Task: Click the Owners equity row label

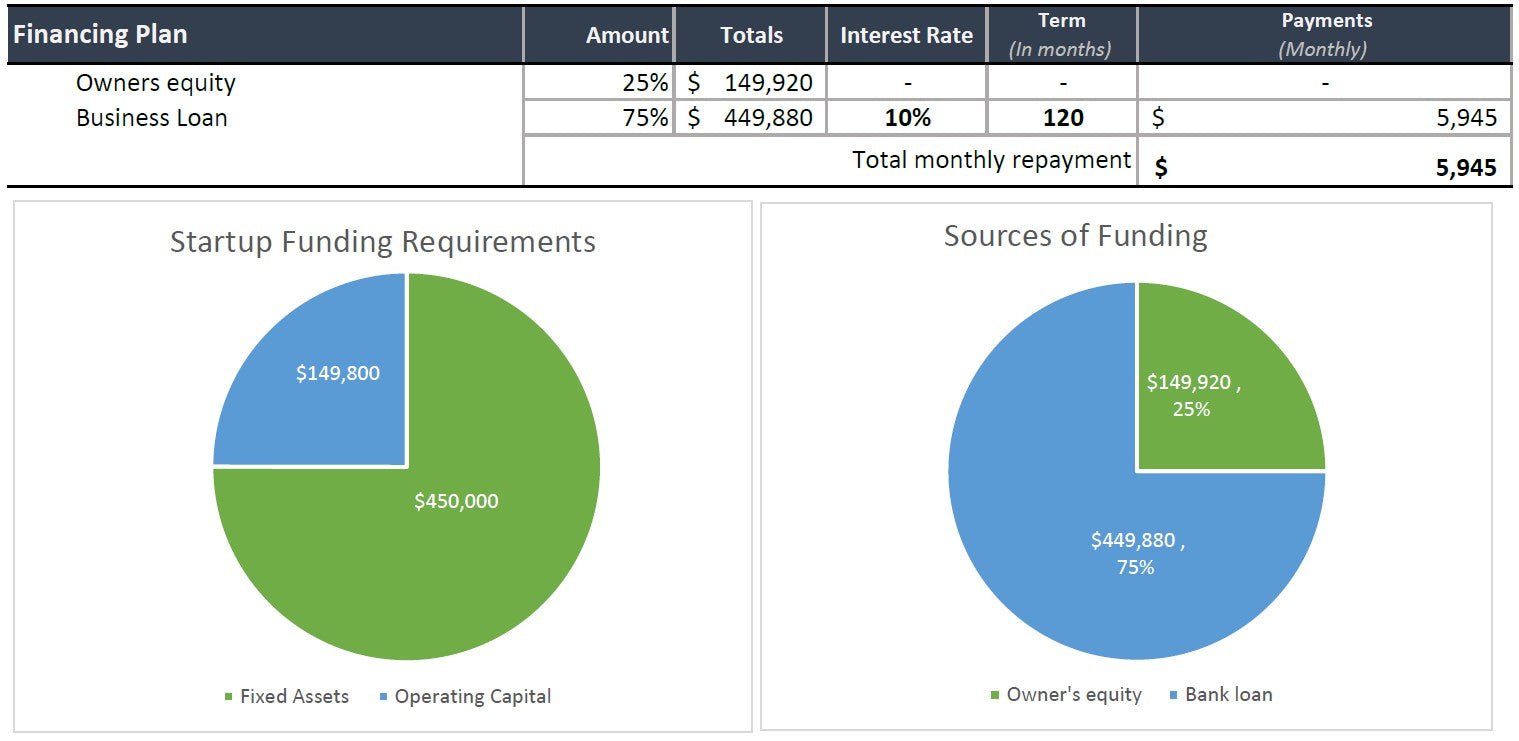Action: coord(156,83)
